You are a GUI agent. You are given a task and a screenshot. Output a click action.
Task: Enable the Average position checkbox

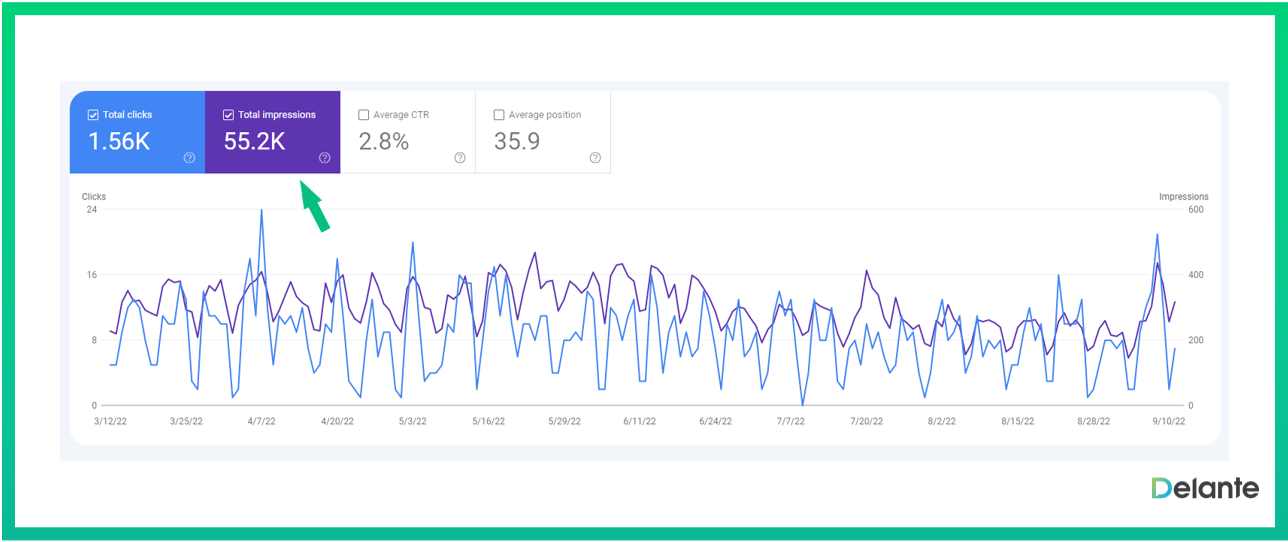(x=499, y=115)
